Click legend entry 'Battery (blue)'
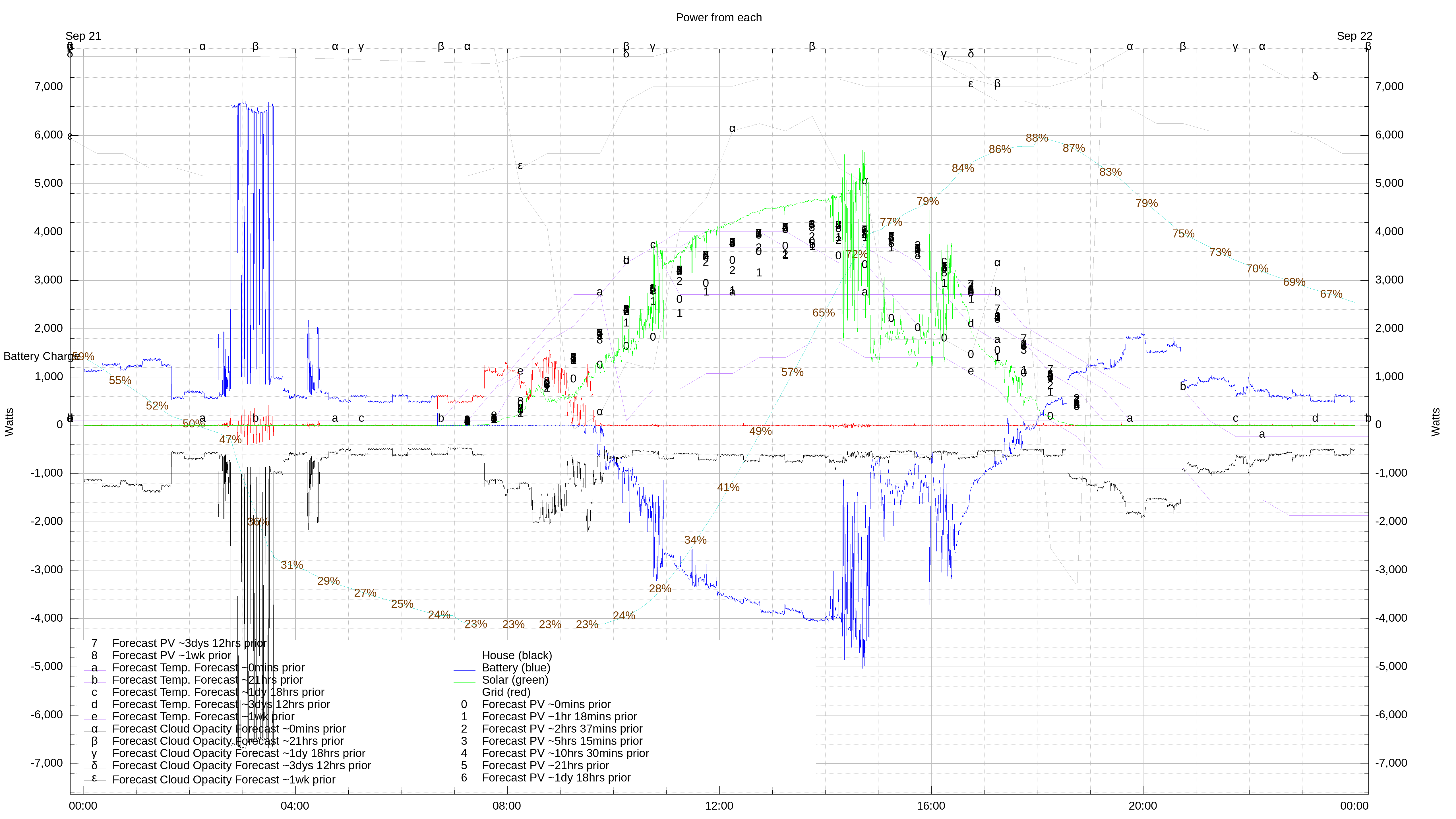 (x=516, y=667)
